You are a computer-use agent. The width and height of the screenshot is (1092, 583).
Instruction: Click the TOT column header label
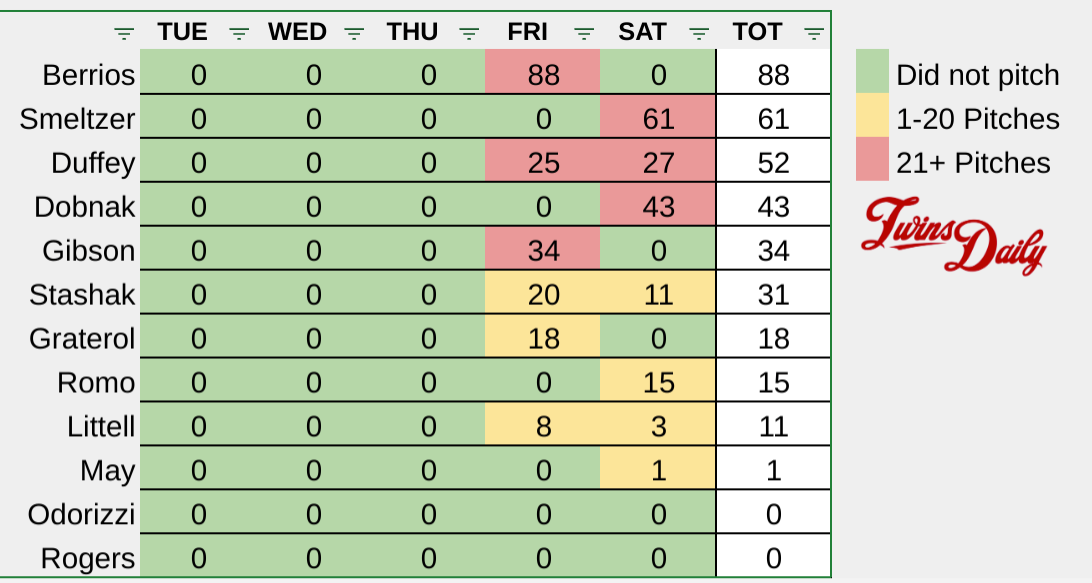757,32
